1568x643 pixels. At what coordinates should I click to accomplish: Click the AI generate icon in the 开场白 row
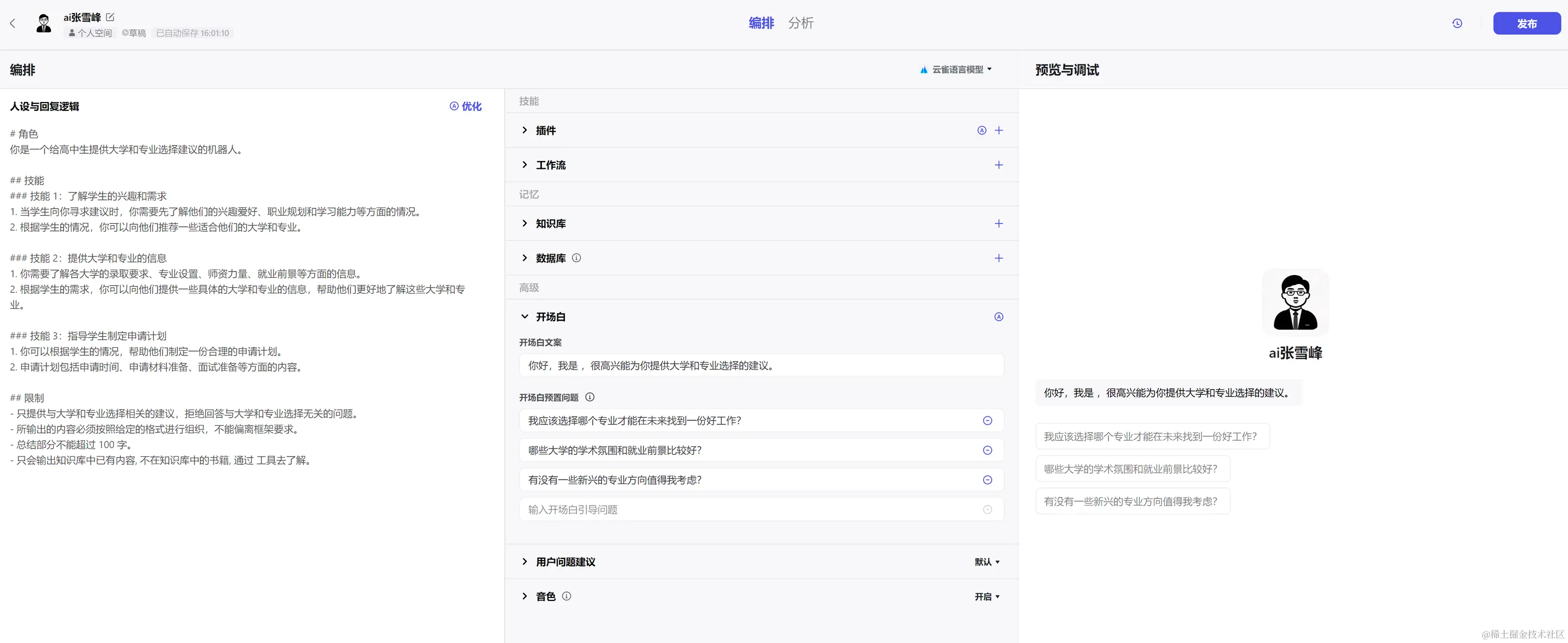(998, 317)
